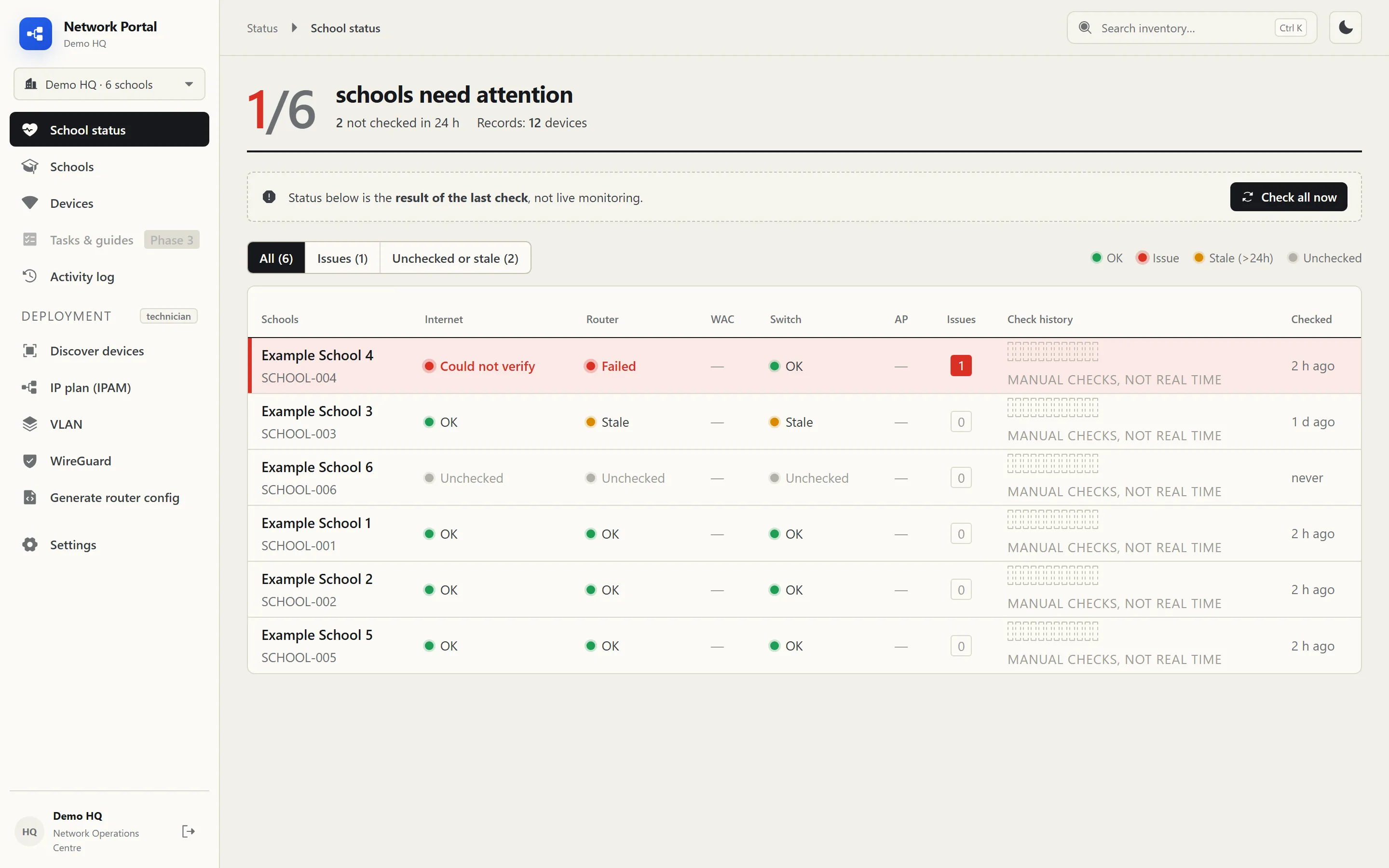Click the Phase 3 badge
This screenshot has width=1389, height=868.
tap(172, 239)
